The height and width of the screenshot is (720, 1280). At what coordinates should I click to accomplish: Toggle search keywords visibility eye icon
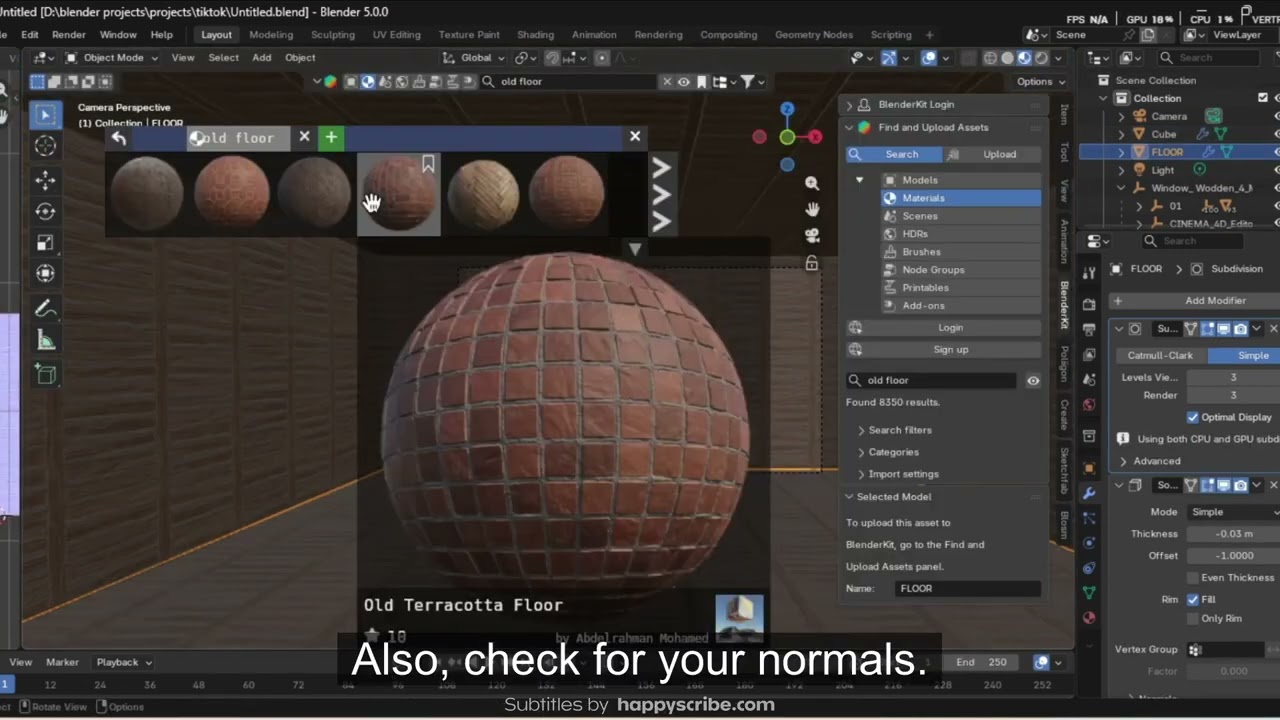click(x=1033, y=381)
